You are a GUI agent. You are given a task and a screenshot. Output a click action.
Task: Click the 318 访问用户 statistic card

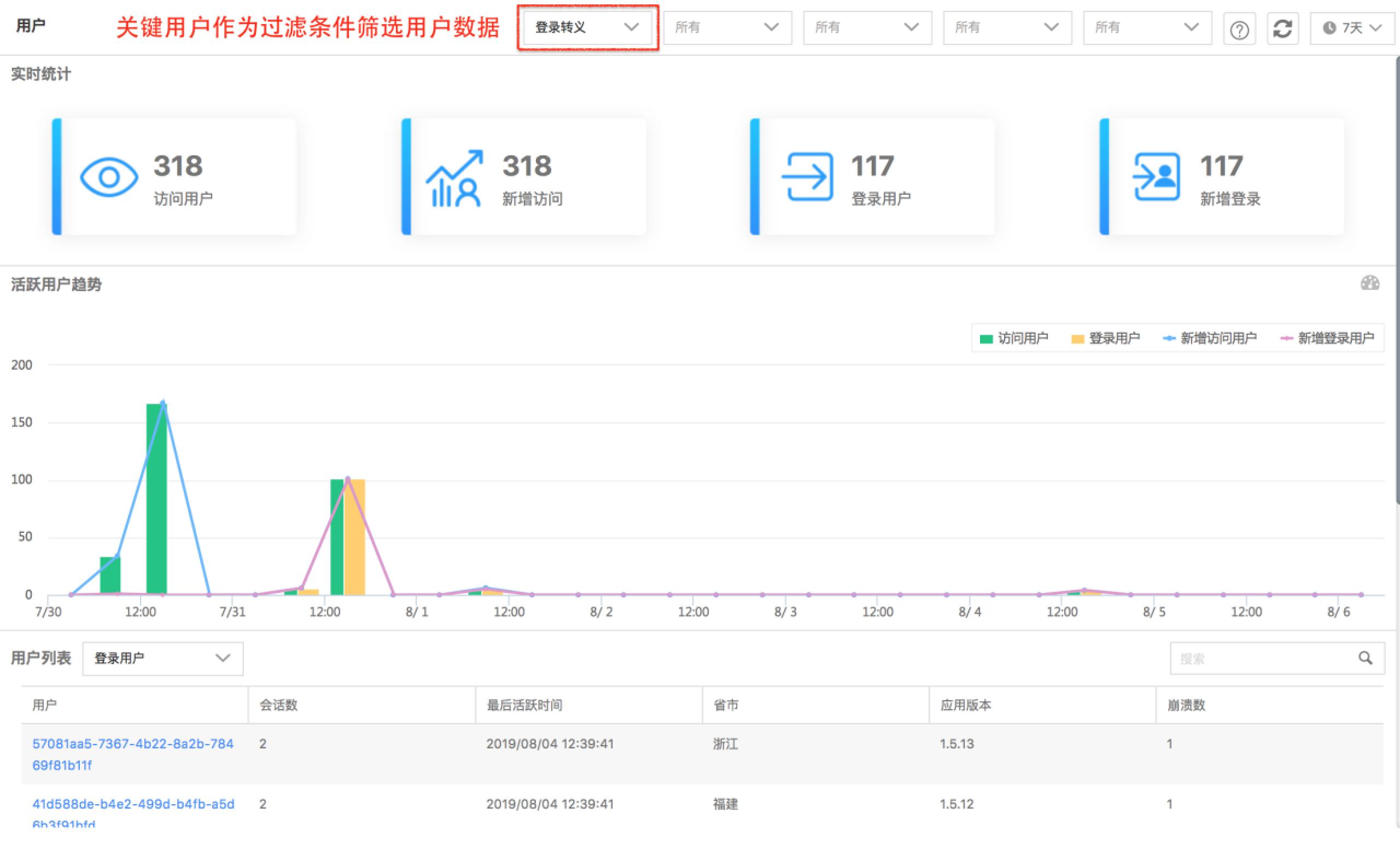tap(174, 176)
